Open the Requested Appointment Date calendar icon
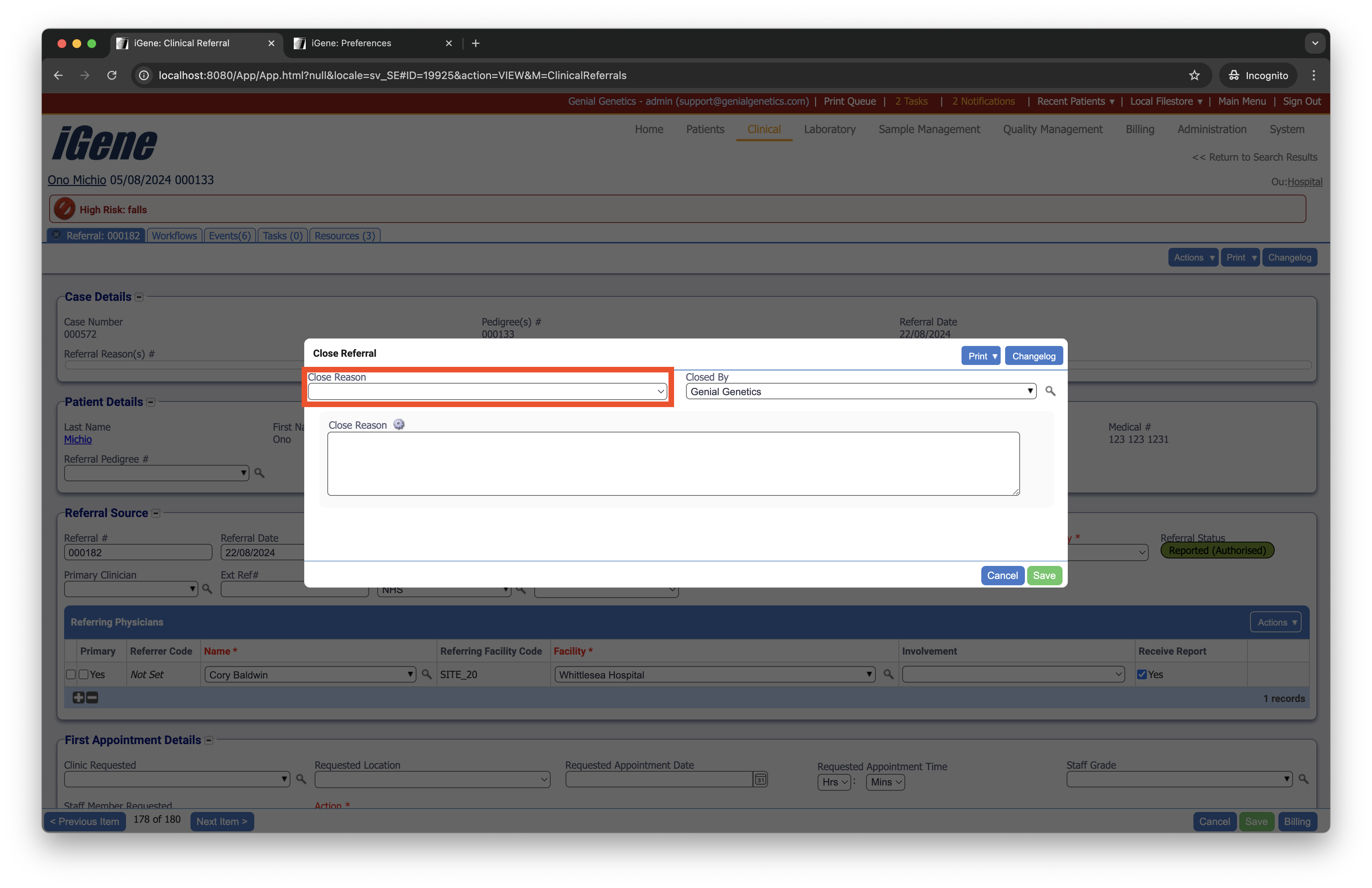This screenshot has height=888, width=1372. coord(760,780)
